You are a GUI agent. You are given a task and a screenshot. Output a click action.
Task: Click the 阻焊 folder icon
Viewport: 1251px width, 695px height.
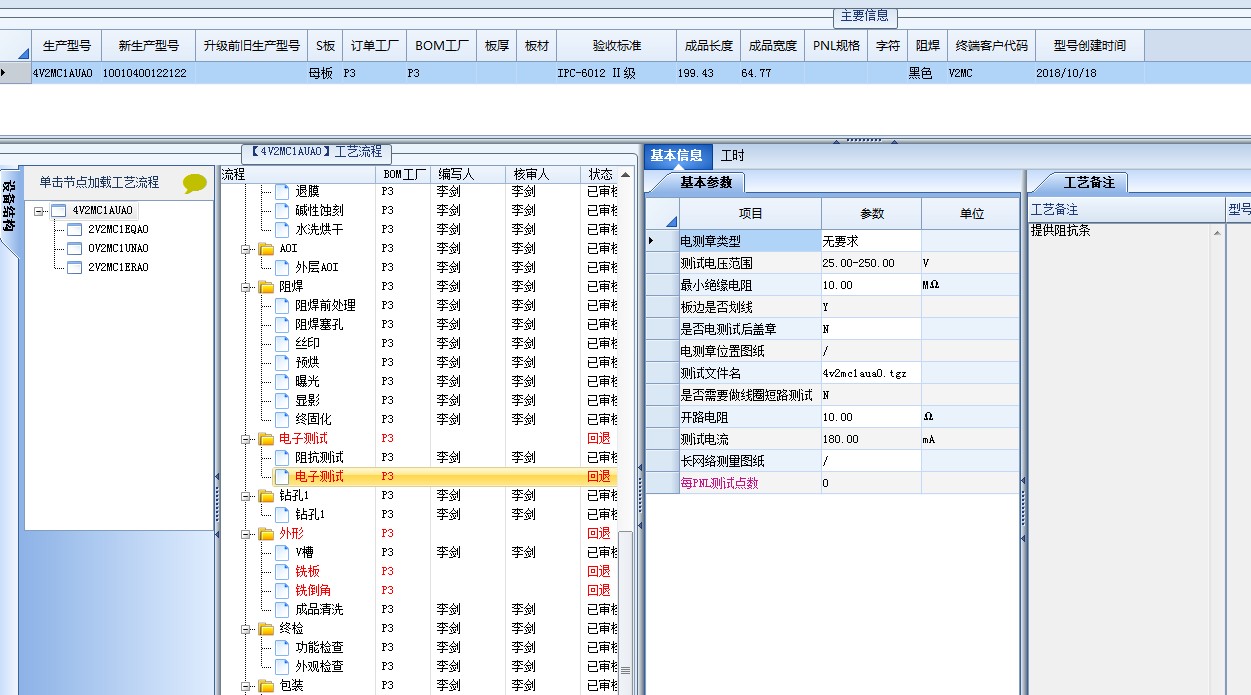(266, 286)
